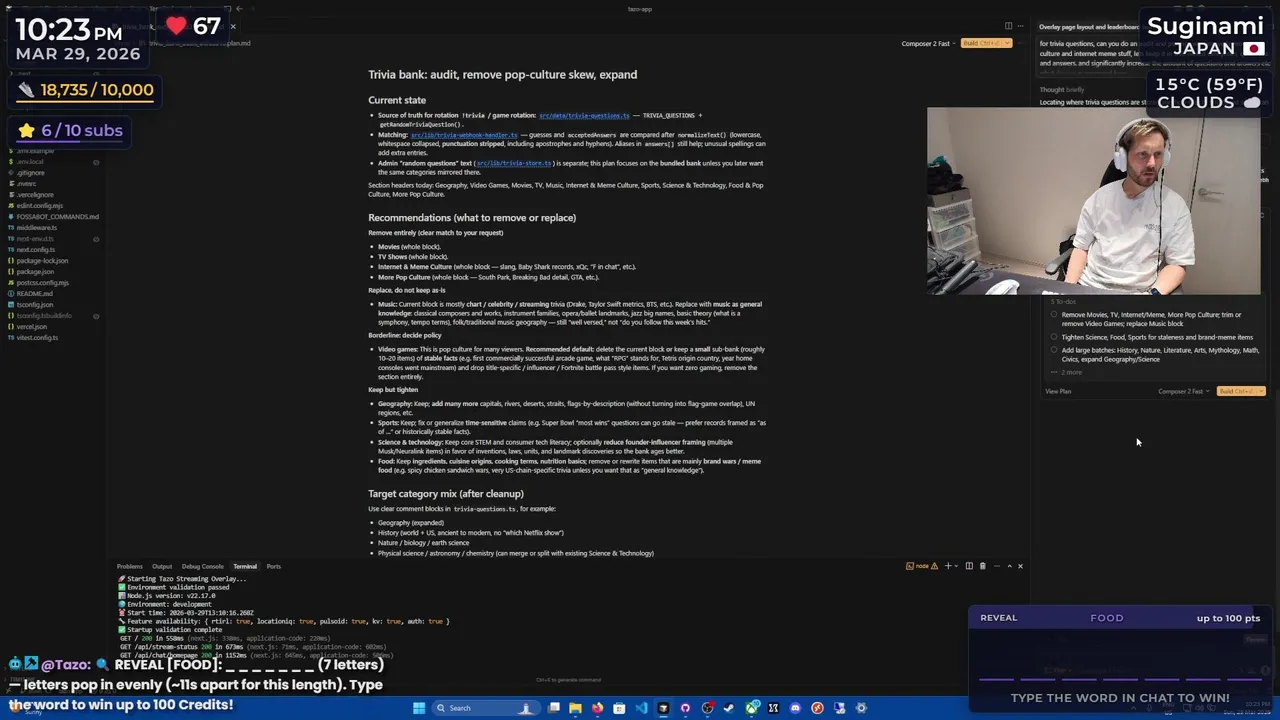Open Composer 2 Fast dropdown in chat panel
The image size is (1280, 720).
[1184, 391]
